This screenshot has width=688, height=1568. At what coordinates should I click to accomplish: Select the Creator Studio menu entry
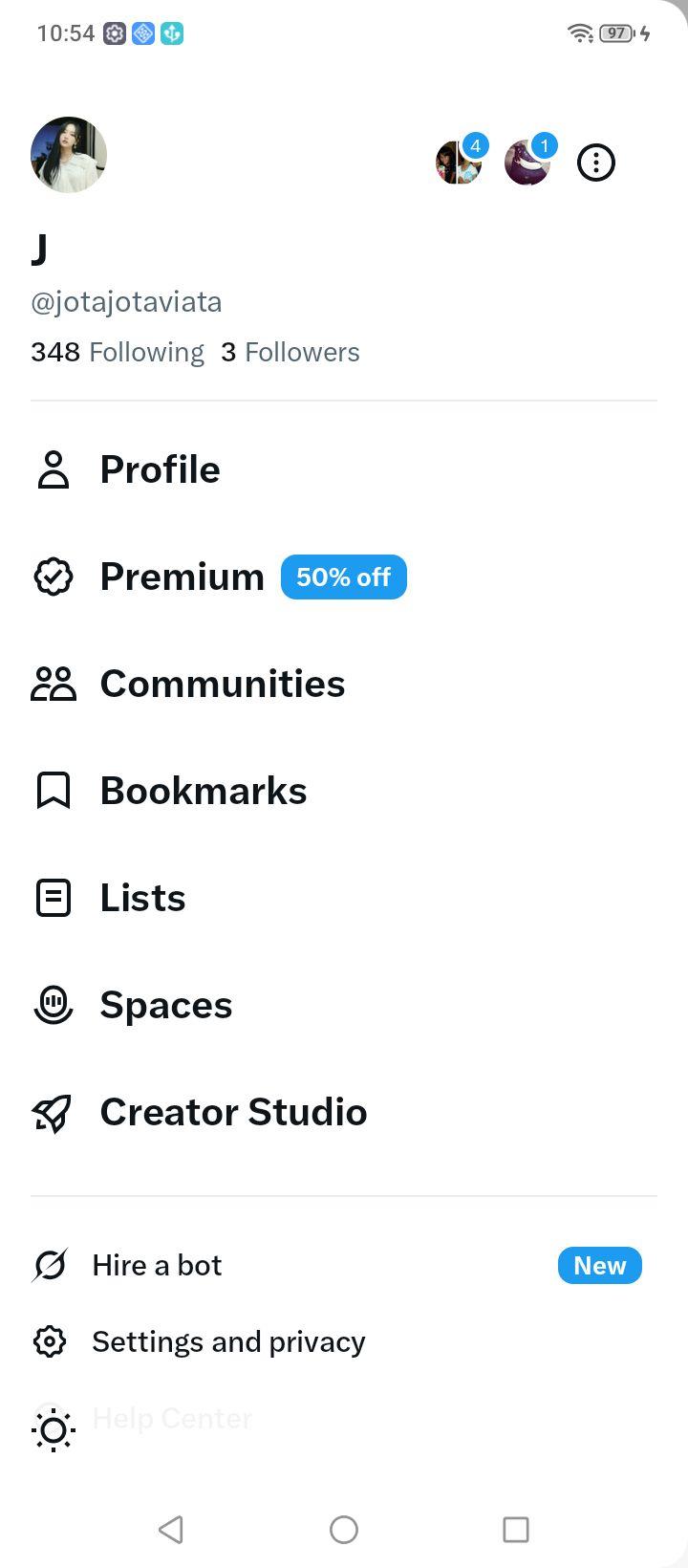pyautogui.click(x=199, y=1112)
